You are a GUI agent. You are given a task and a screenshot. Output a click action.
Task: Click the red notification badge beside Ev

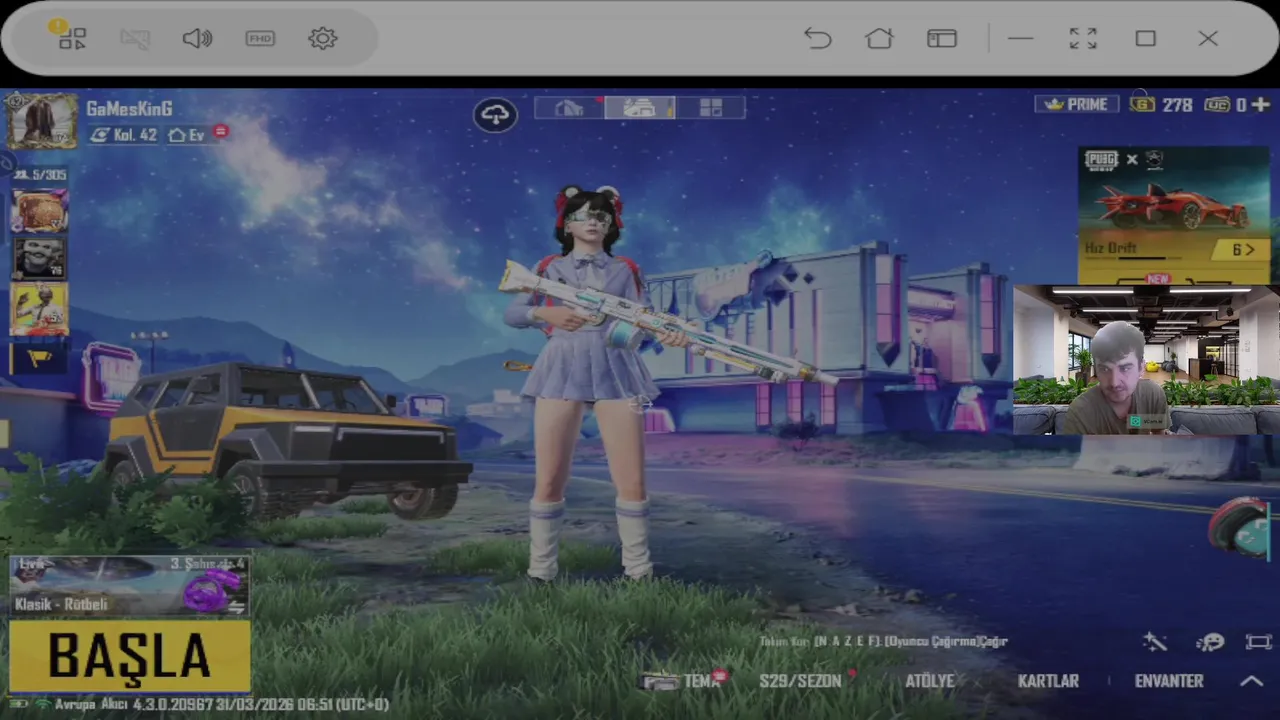[220, 132]
